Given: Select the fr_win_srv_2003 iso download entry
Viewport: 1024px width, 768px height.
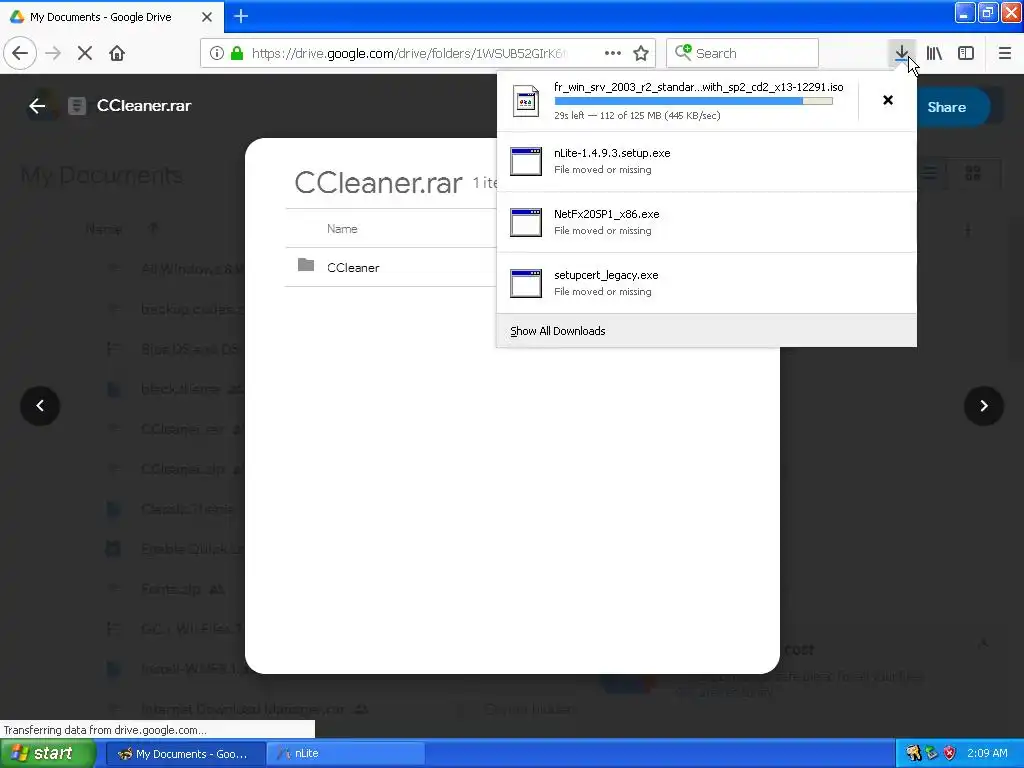Looking at the screenshot, I should 677,101.
